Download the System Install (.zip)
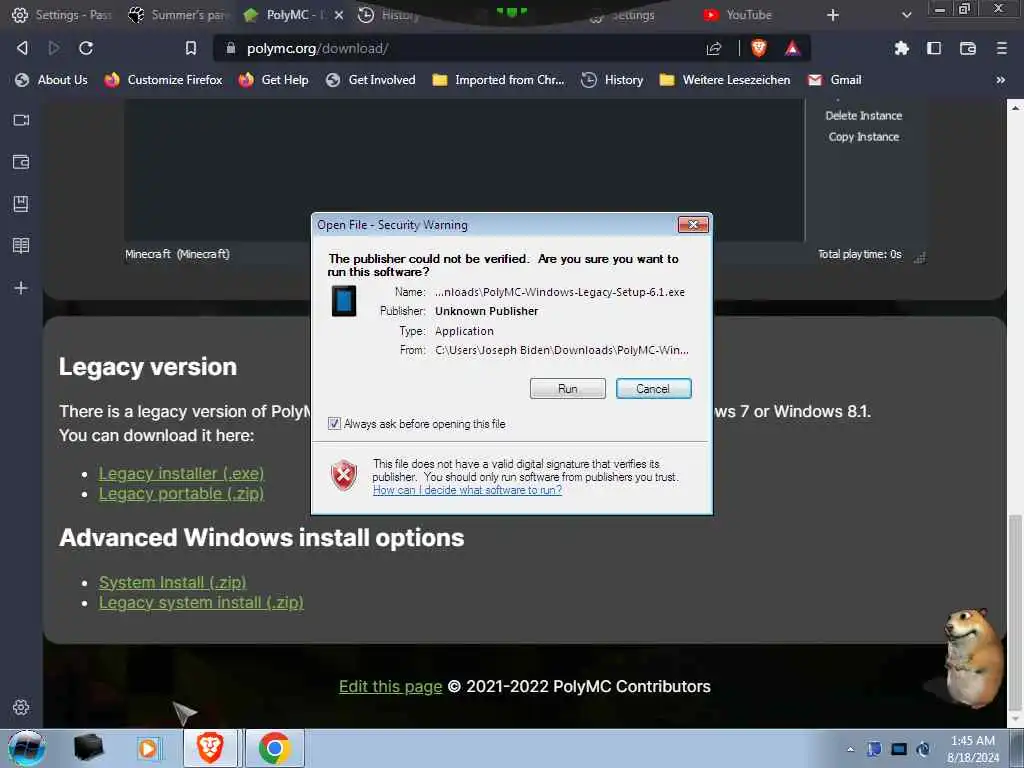The height and width of the screenshot is (768, 1024). click(172, 582)
